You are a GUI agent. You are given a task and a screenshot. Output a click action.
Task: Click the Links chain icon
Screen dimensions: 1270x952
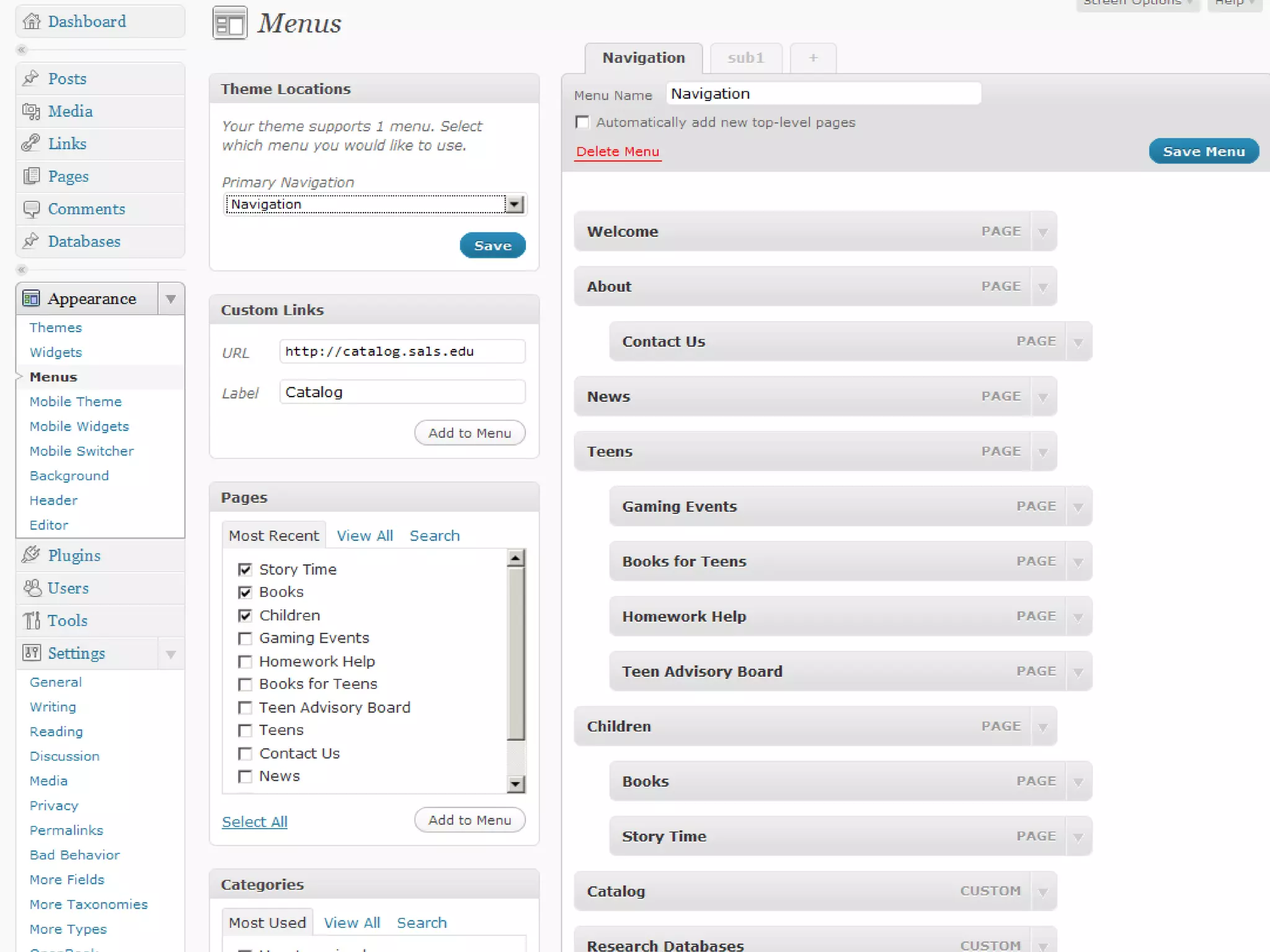(x=31, y=144)
